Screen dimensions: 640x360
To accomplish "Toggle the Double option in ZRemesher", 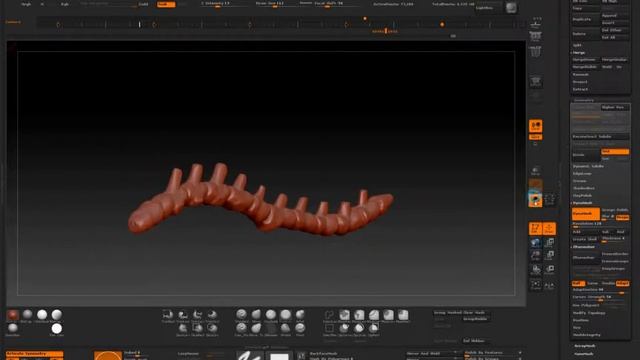I will (608, 283).
